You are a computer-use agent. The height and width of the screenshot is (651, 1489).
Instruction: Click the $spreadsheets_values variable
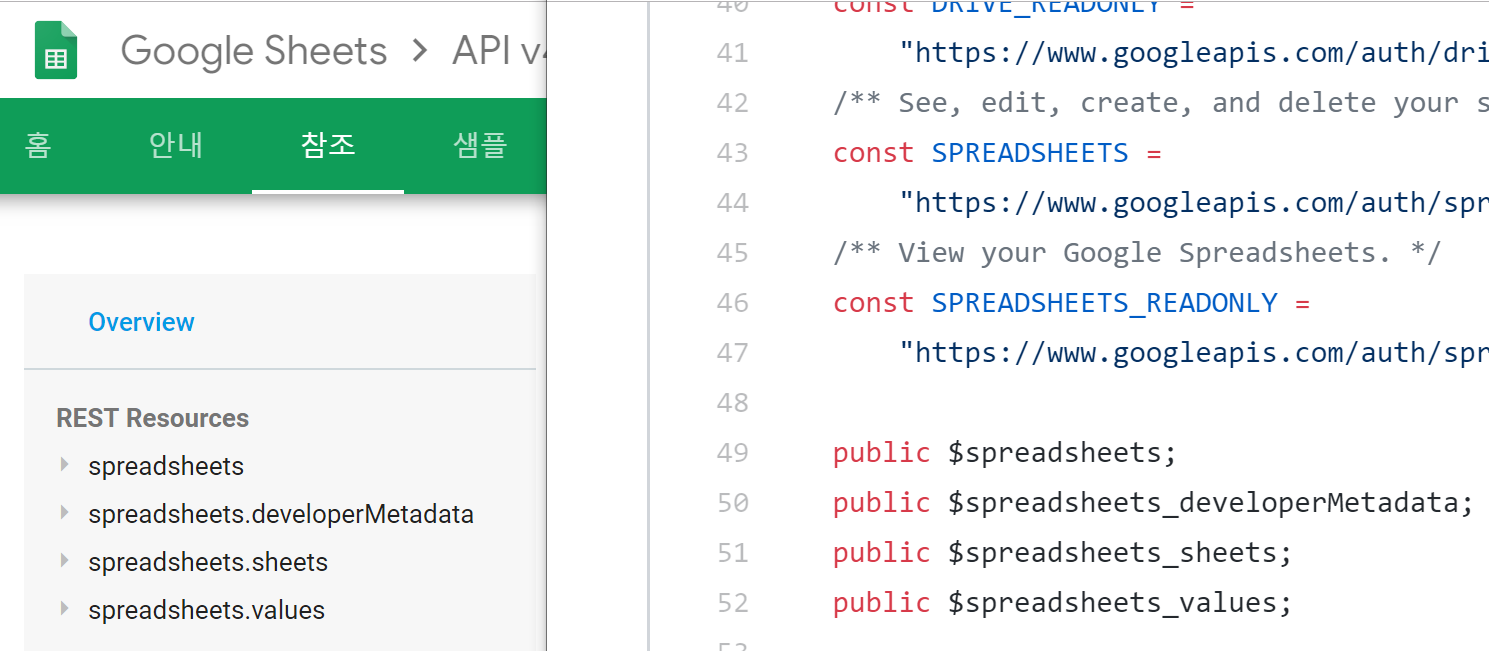pyautogui.click(x=1120, y=603)
